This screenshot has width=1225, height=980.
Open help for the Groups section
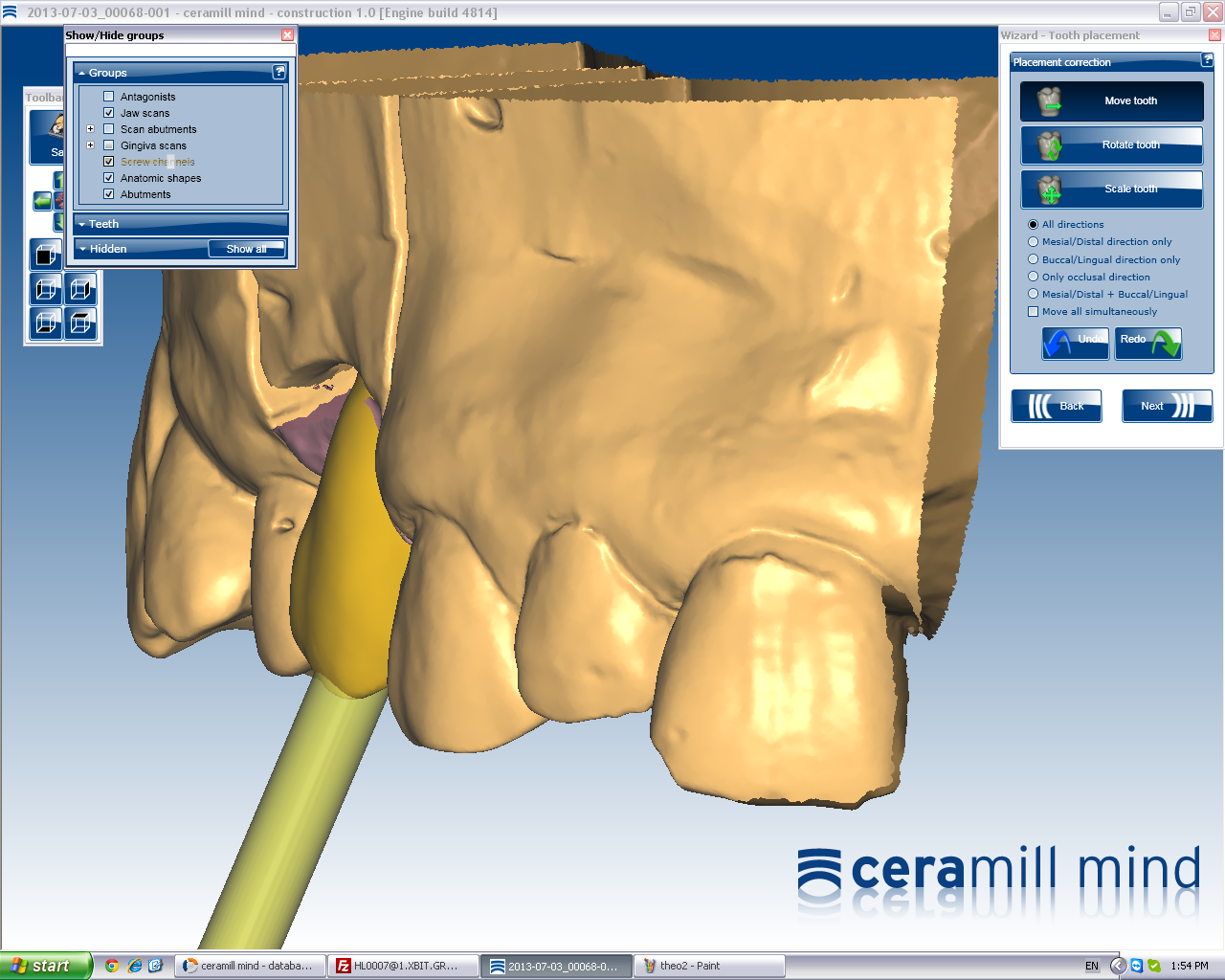click(279, 72)
